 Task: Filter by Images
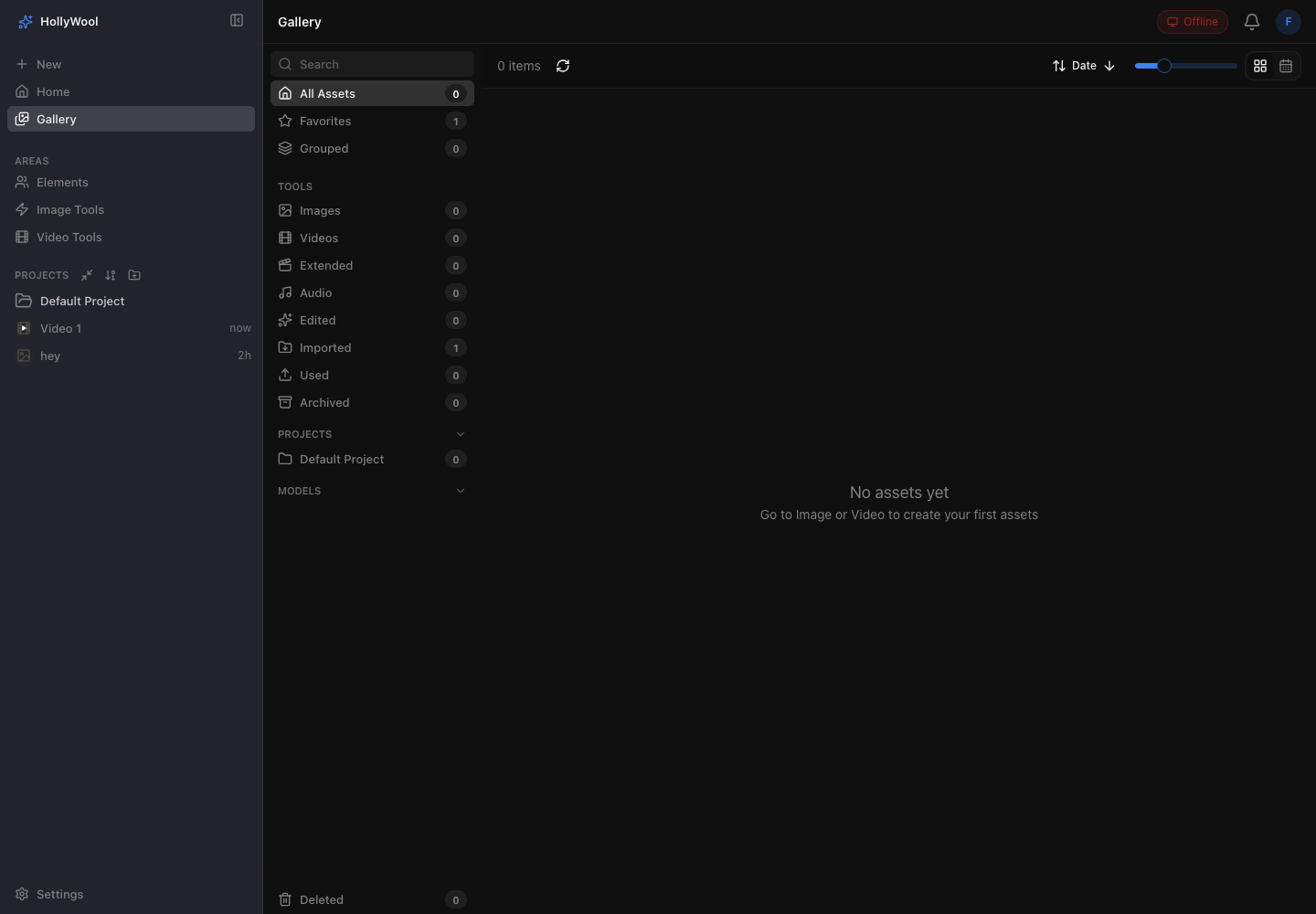[372, 210]
